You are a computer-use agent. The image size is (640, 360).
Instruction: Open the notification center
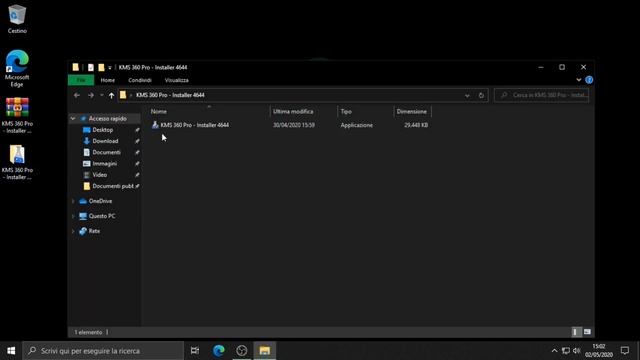(x=624, y=351)
